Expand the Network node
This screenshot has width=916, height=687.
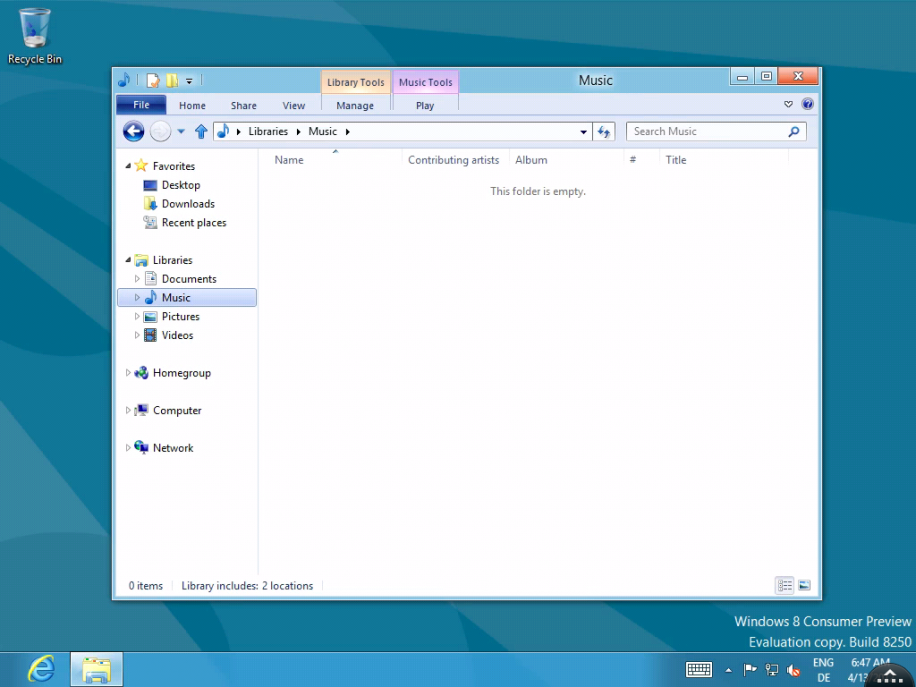[128, 447]
